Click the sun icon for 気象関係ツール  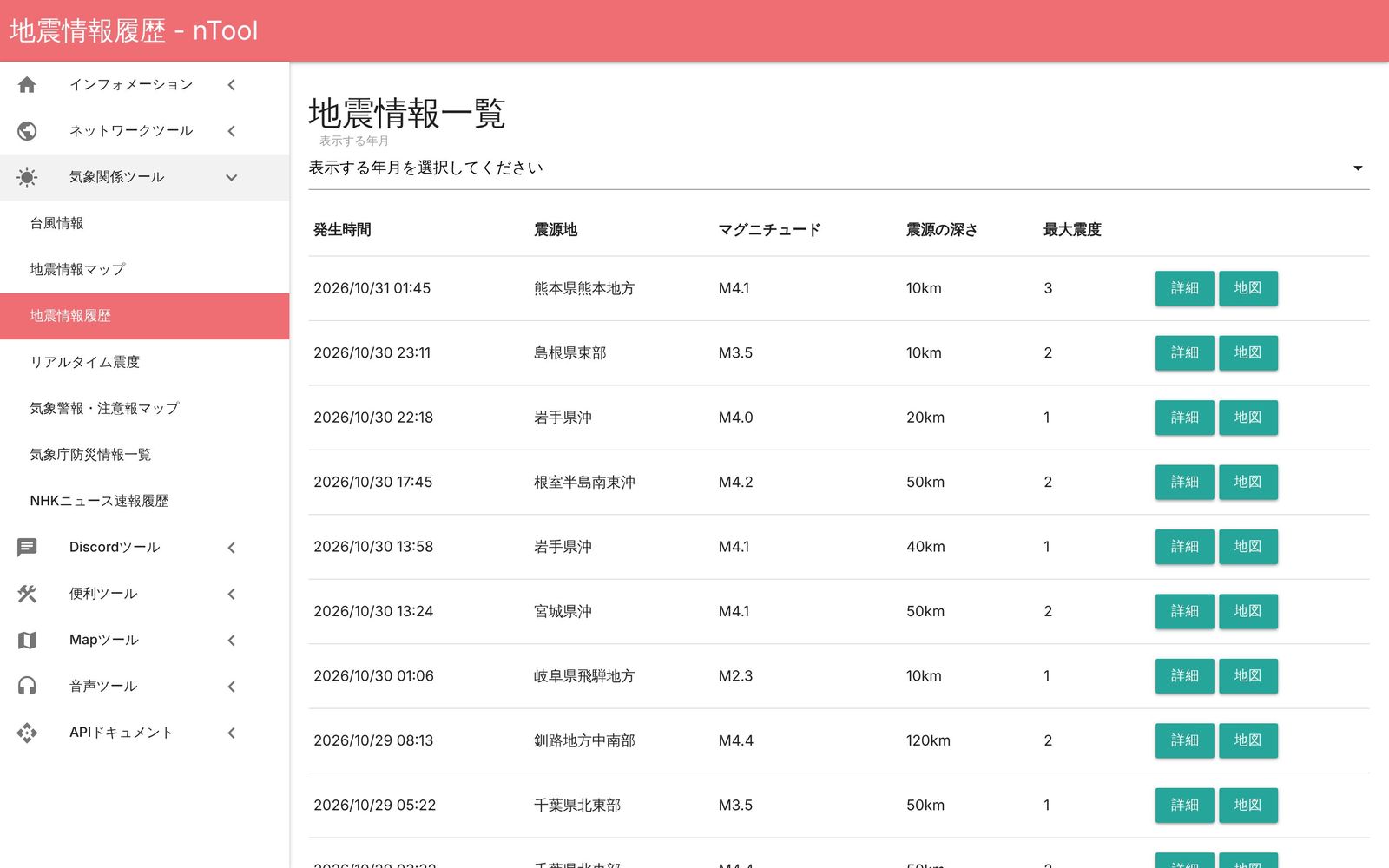(27, 177)
